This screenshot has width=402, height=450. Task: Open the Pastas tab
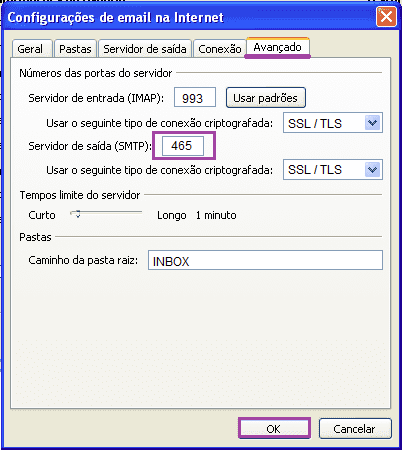click(75, 49)
